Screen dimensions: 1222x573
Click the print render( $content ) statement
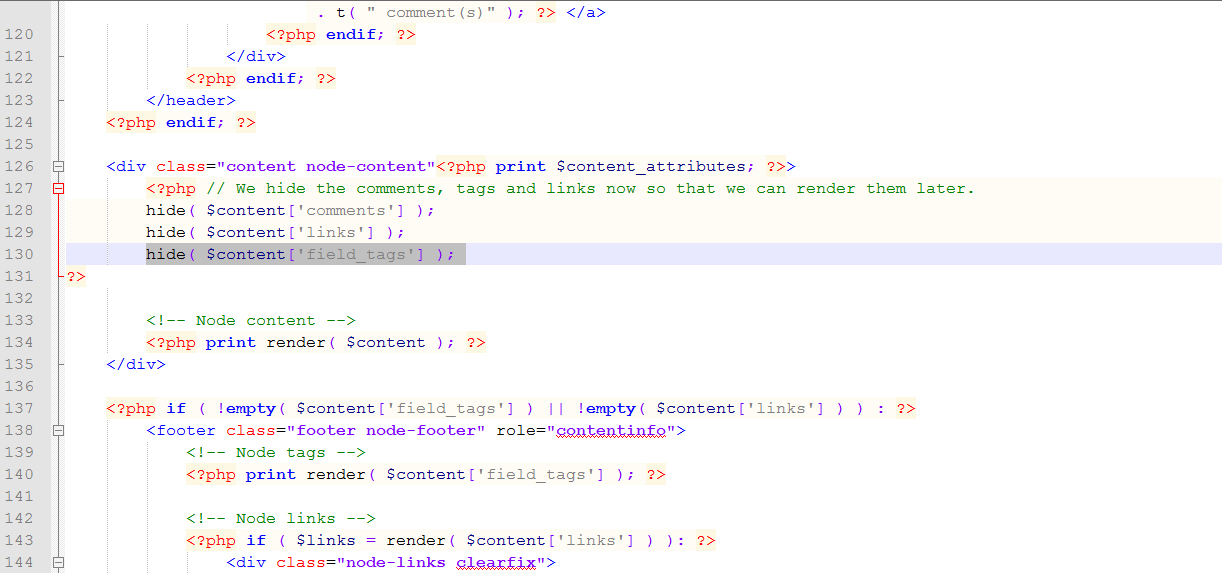point(330,343)
